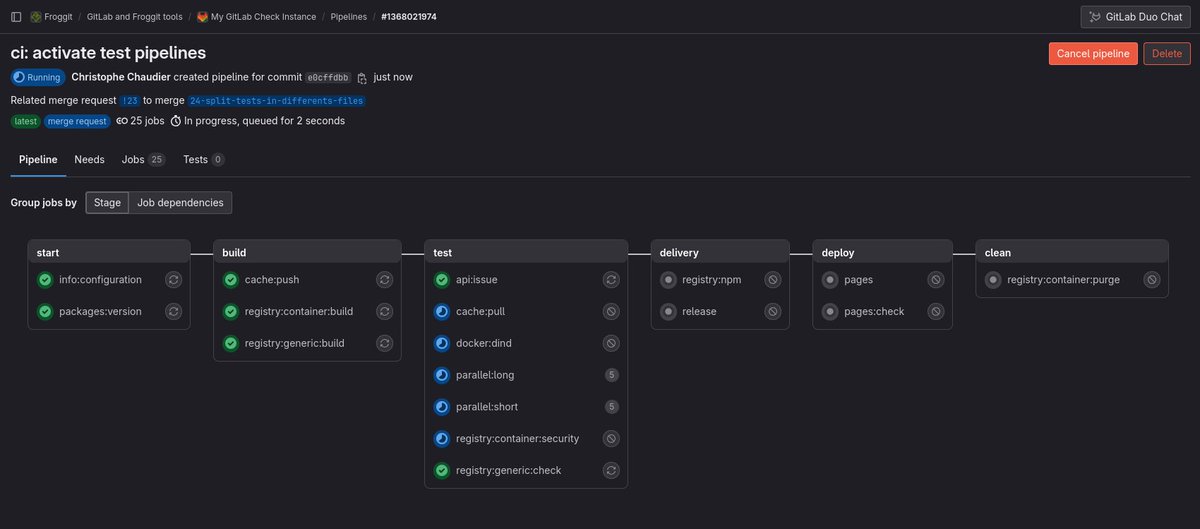Toggle the sidebar panel icon
This screenshot has height=529, width=1200.
pos(16,17)
